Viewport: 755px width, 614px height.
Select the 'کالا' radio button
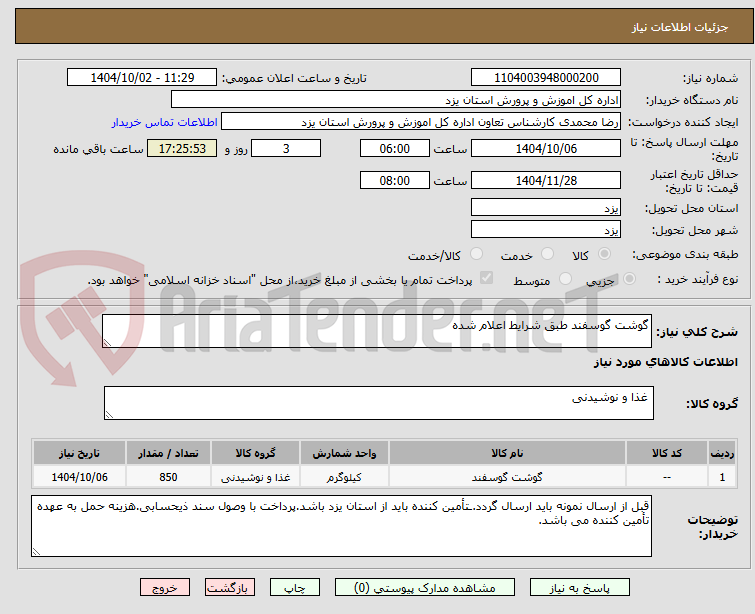click(x=604, y=254)
